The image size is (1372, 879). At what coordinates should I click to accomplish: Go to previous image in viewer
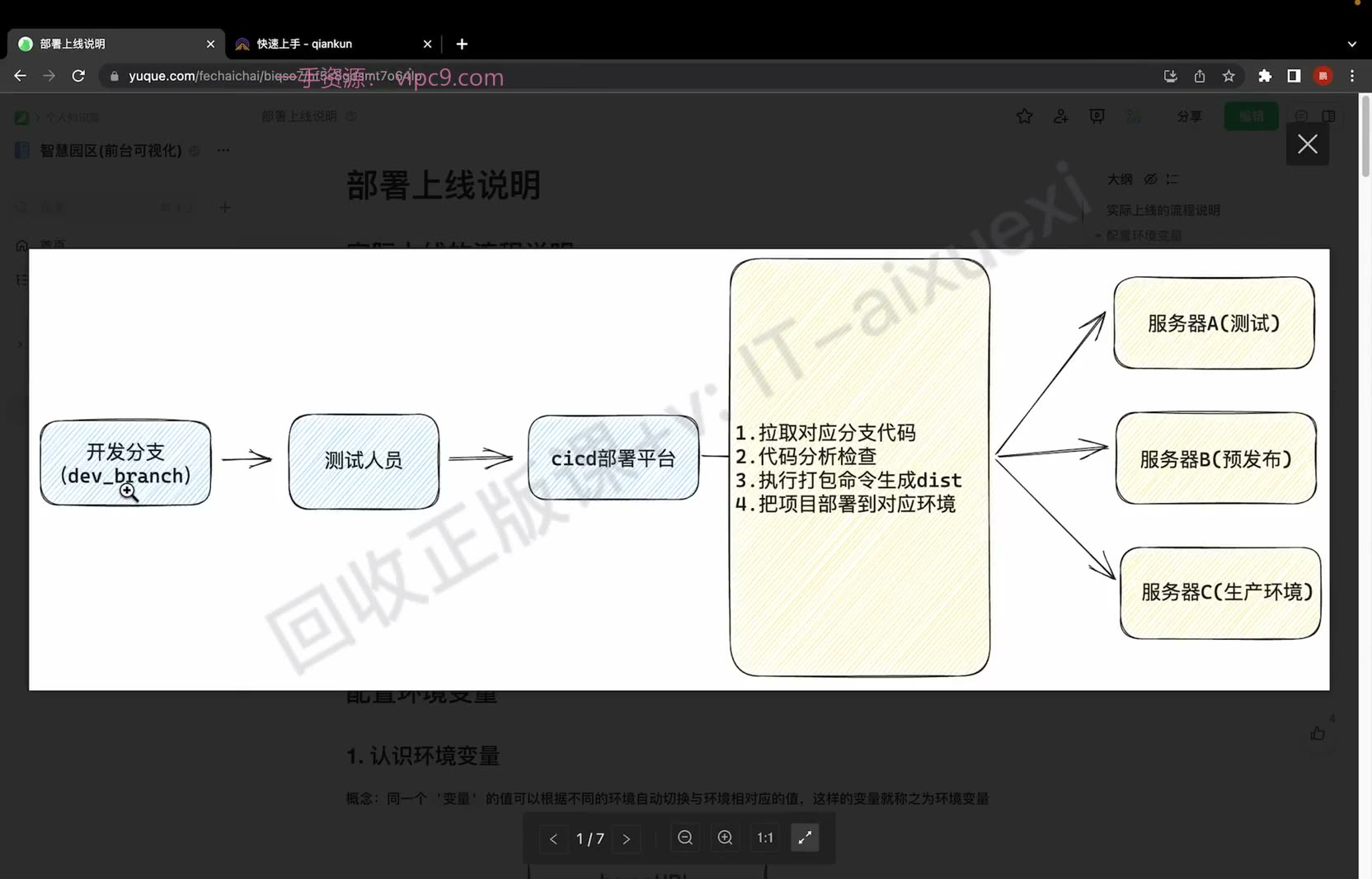(x=553, y=839)
